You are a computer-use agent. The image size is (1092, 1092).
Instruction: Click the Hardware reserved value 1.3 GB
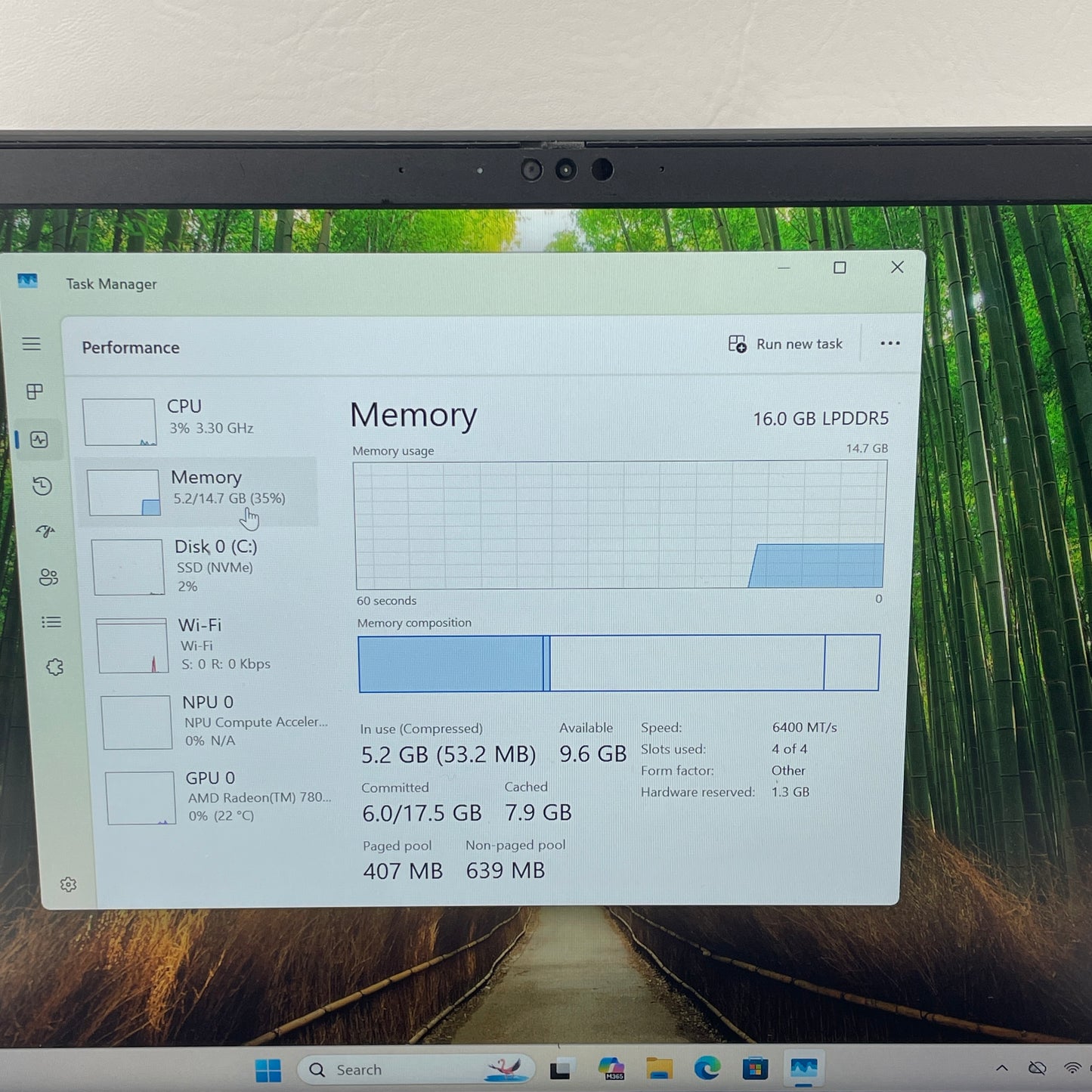[x=790, y=792]
